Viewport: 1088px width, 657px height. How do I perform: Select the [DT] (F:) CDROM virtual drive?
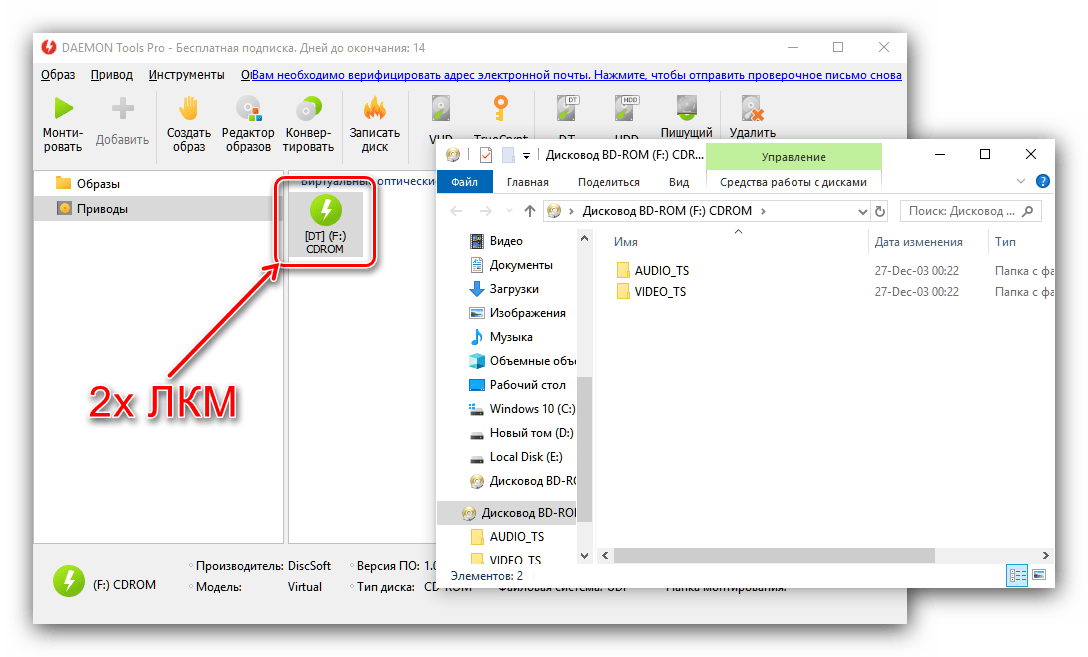[324, 224]
